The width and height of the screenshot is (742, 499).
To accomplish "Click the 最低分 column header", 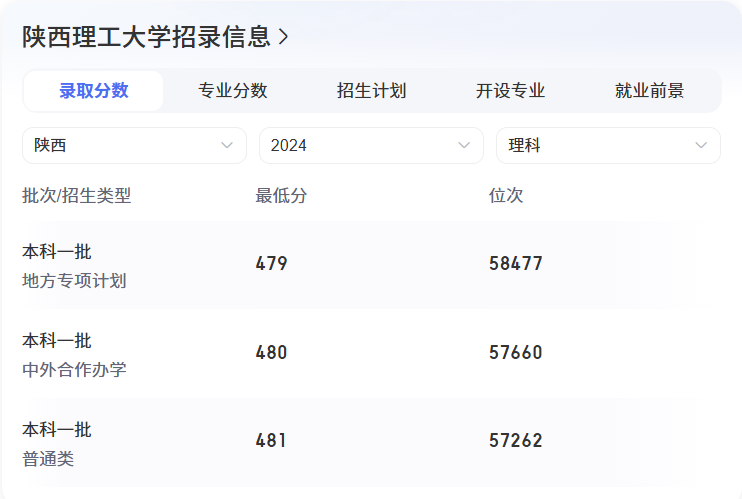I will 281,196.
